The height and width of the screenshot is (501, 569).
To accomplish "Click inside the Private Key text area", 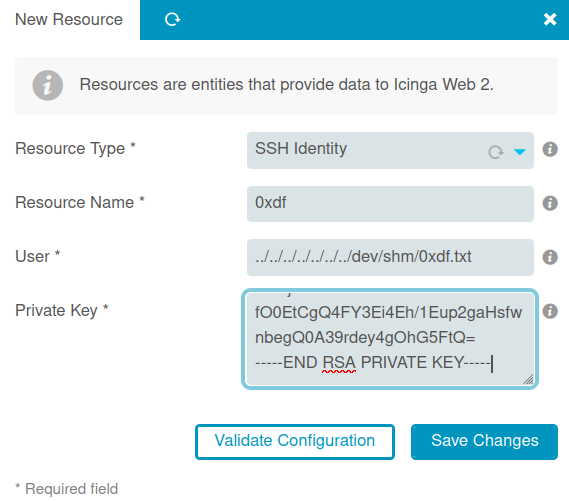I will (x=390, y=339).
